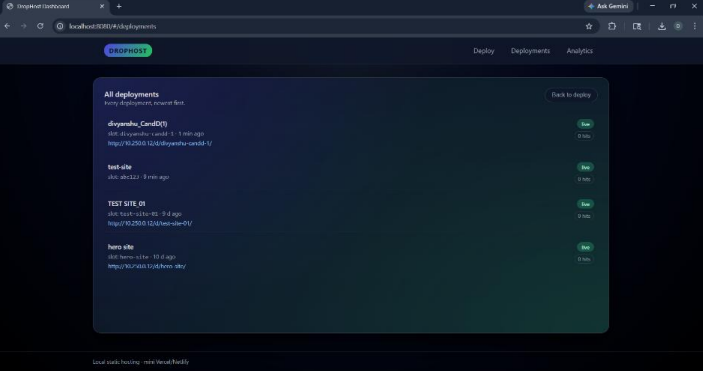The height and width of the screenshot is (371, 703).
Task: Click the TEST SITE_01 deployment title
Action: [x=126, y=203]
